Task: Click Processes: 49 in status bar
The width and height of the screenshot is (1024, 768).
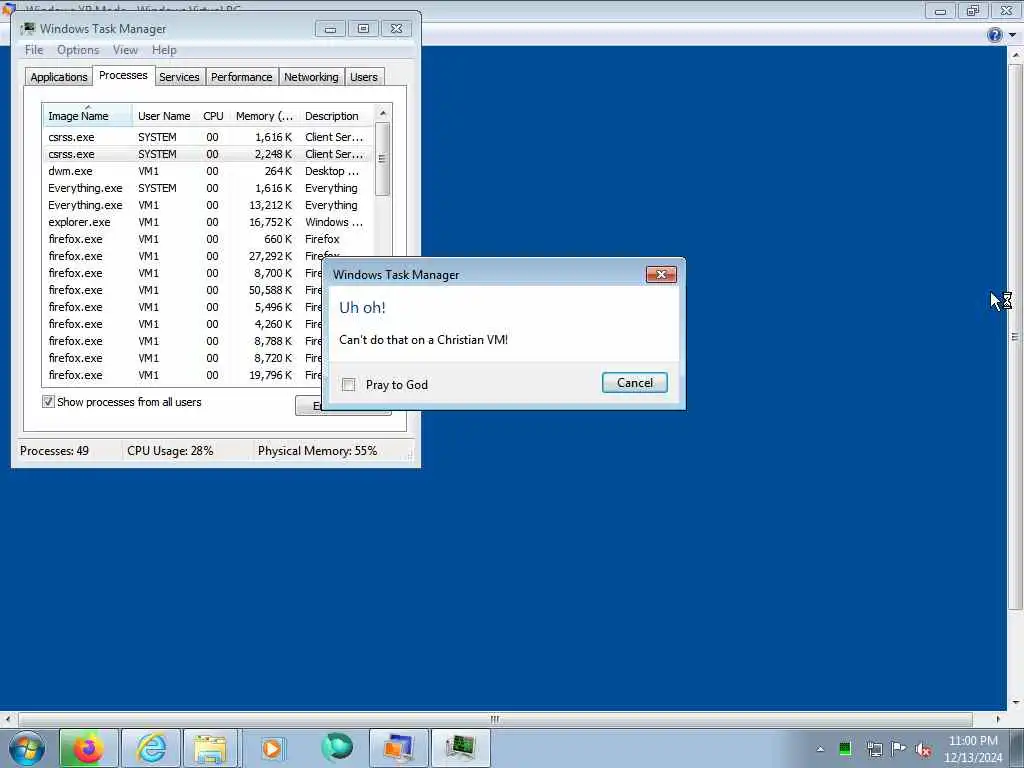Action: [x=54, y=451]
